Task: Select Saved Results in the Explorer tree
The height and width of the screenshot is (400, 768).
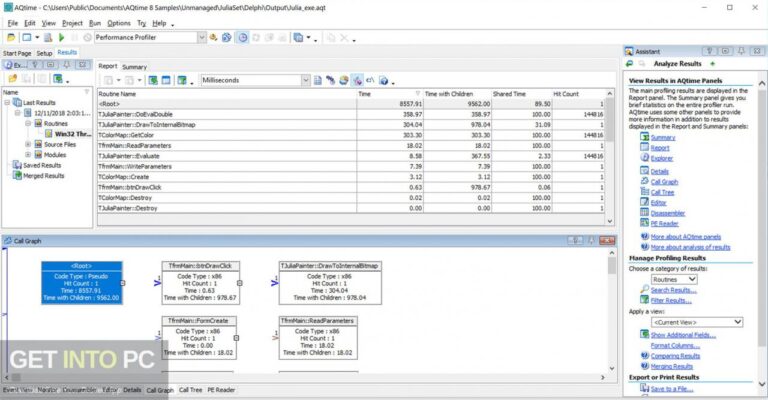Action: (42, 165)
